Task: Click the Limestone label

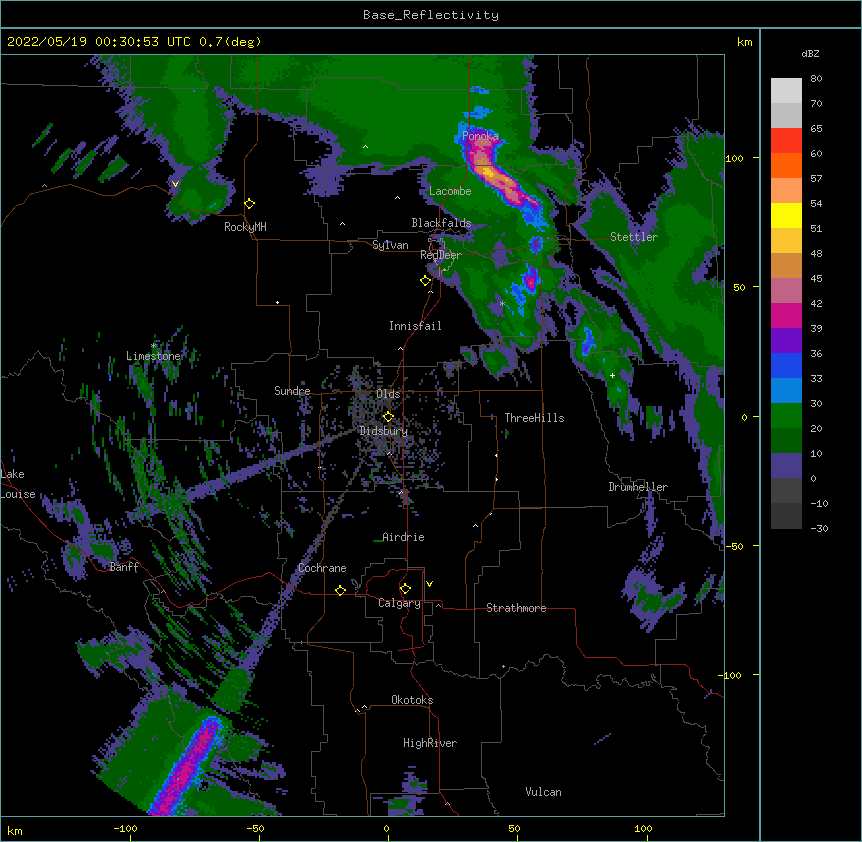Action: pyautogui.click(x=153, y=356)
